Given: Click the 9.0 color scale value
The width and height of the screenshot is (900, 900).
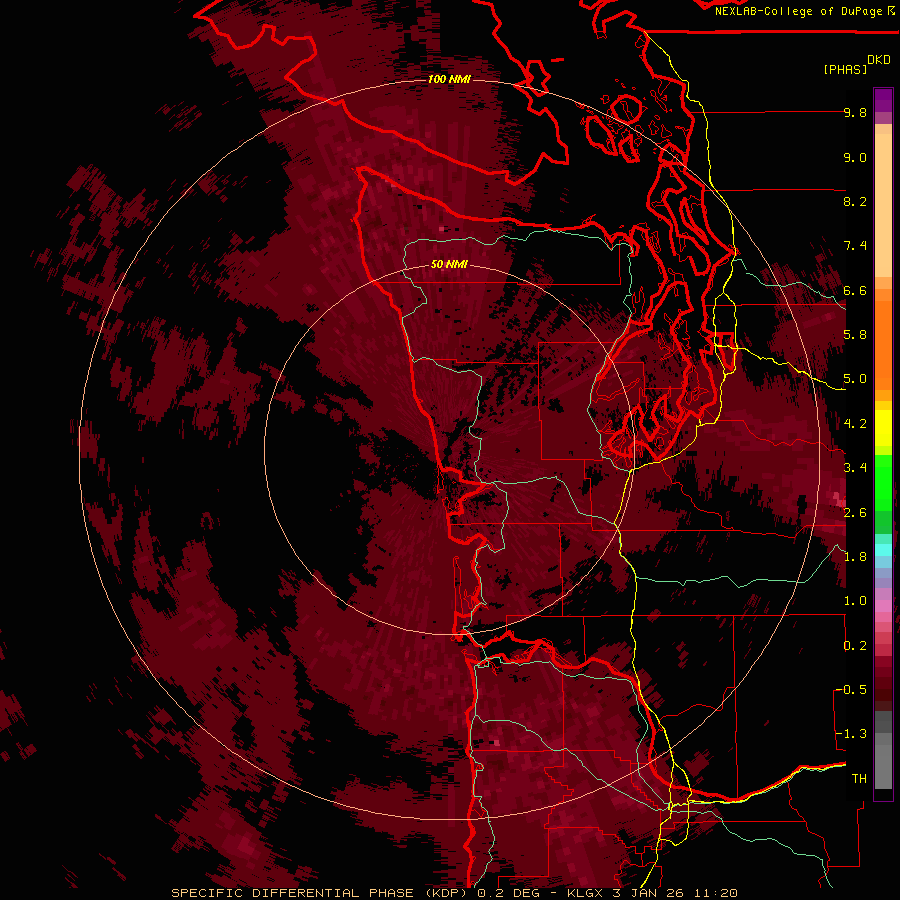Looking at the screenshot, I should tap(855, 158).
